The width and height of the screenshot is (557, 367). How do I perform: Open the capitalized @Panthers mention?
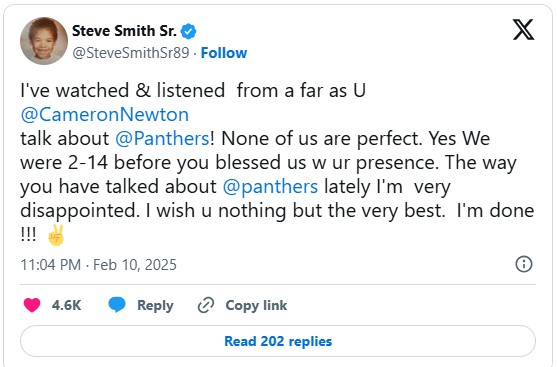[162, 139]
